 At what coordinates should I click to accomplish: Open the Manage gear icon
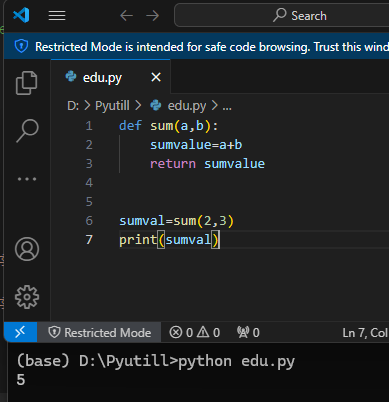pyautogui.click(x=27, y=297)
